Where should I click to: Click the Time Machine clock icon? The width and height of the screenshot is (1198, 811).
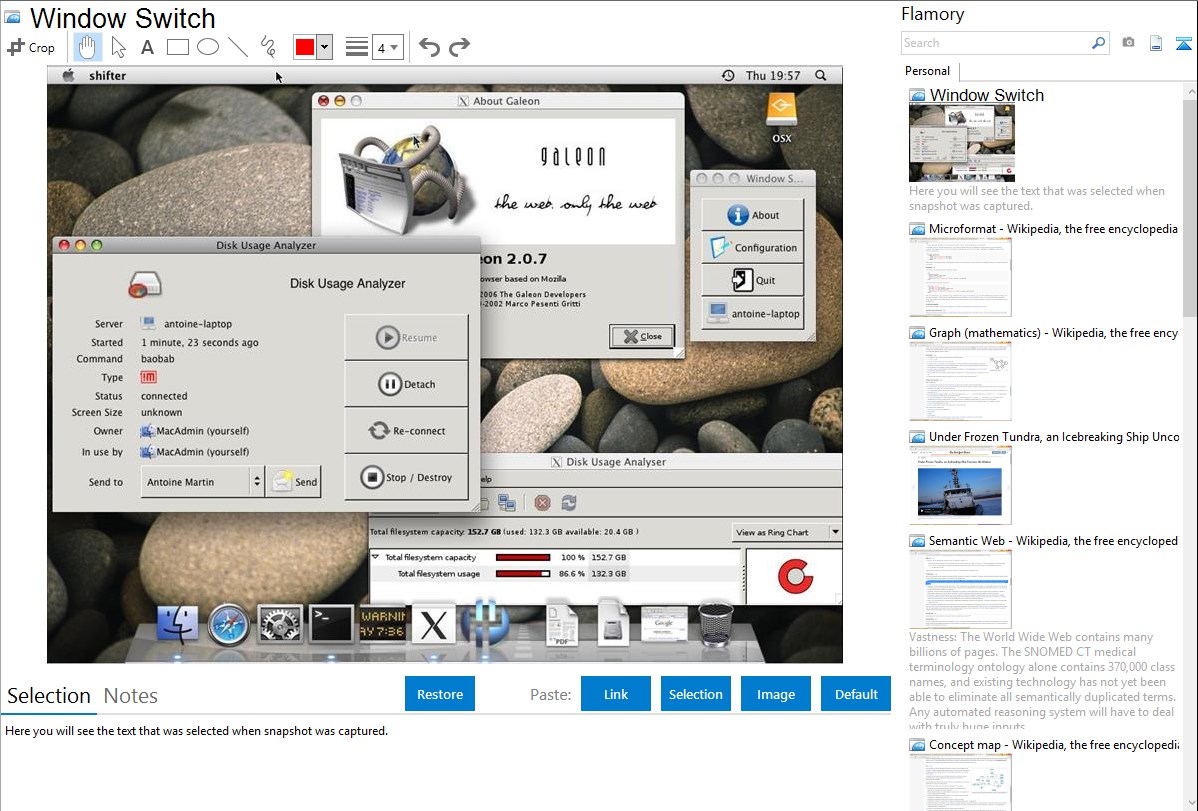click(728, 76)
